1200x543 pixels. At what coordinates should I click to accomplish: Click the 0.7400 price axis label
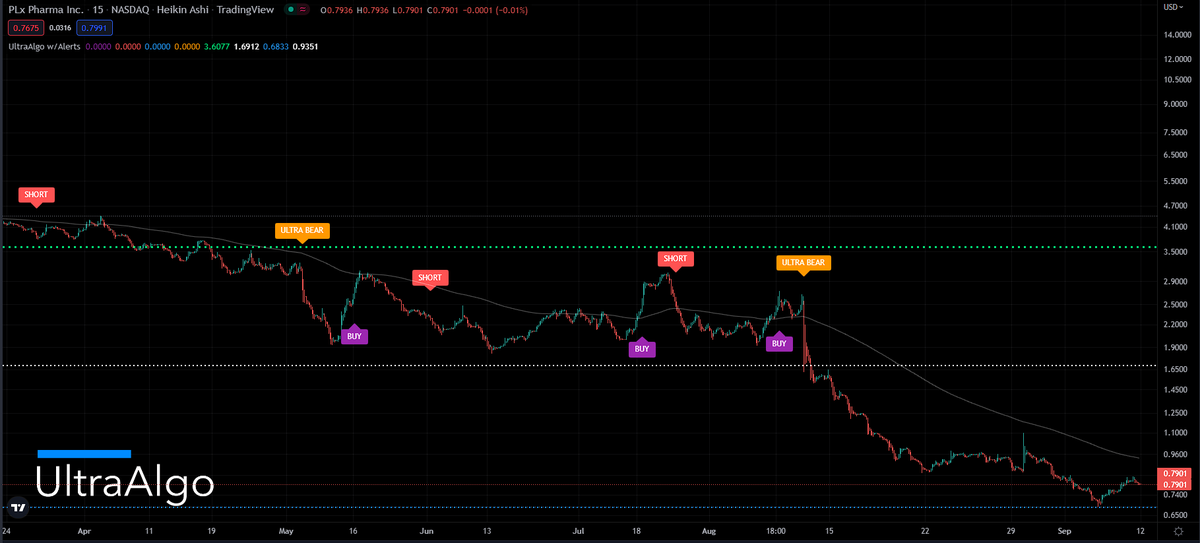[x=1175, y=494]
